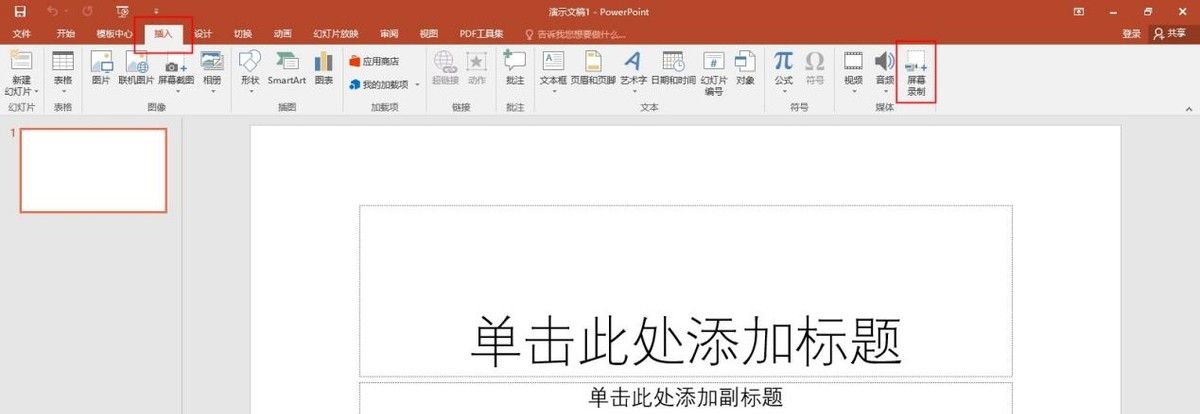Open the 模板中心 tab

pyautogui.click(x=114, y=34)
